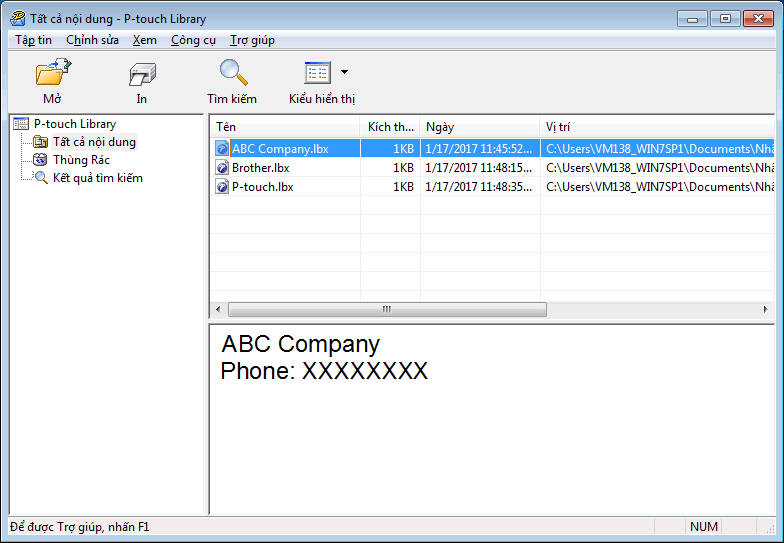Open the Trợ giúp menu

click(x=252, y=40)
